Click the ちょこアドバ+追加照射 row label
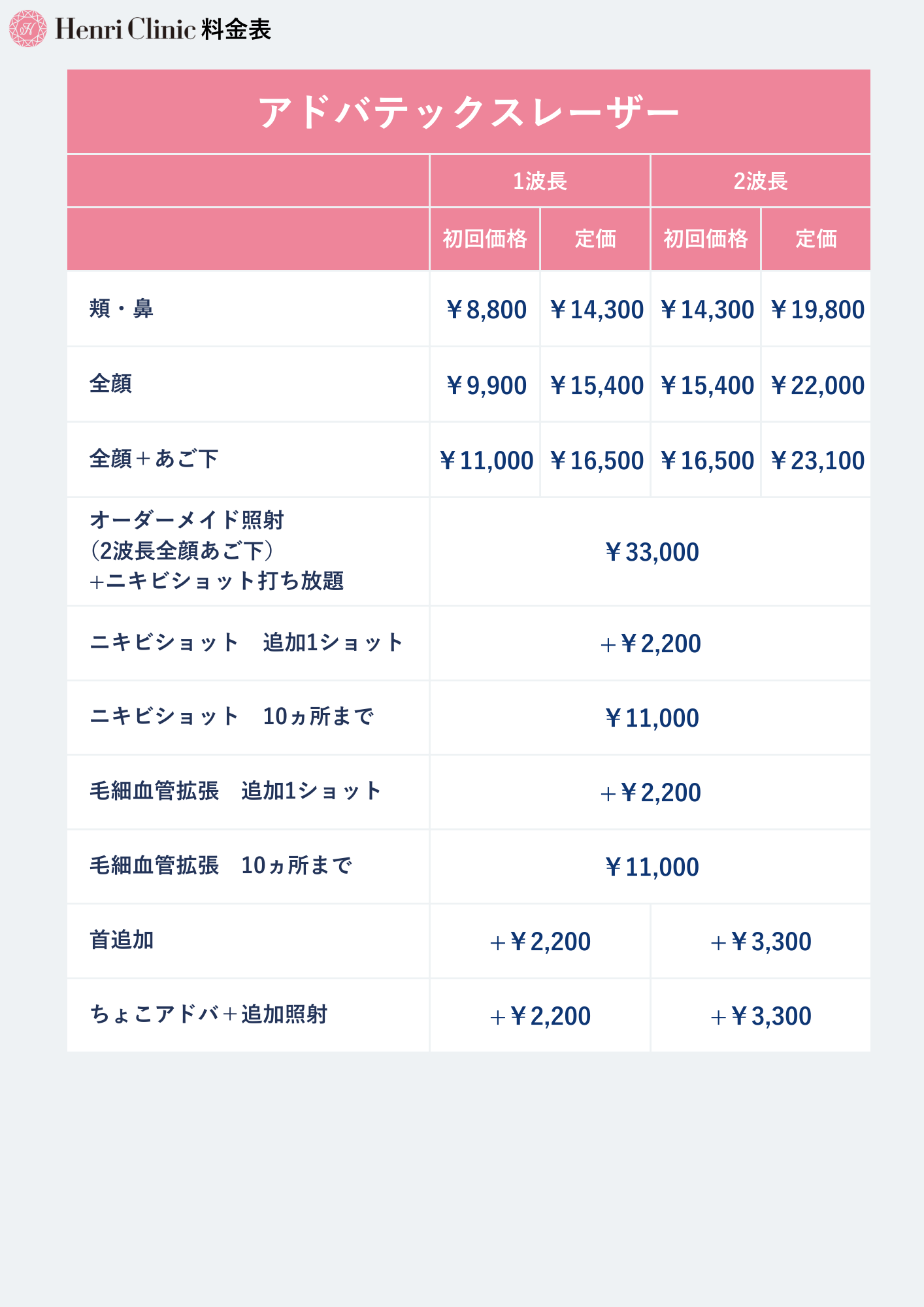 tap(208, 1014)
